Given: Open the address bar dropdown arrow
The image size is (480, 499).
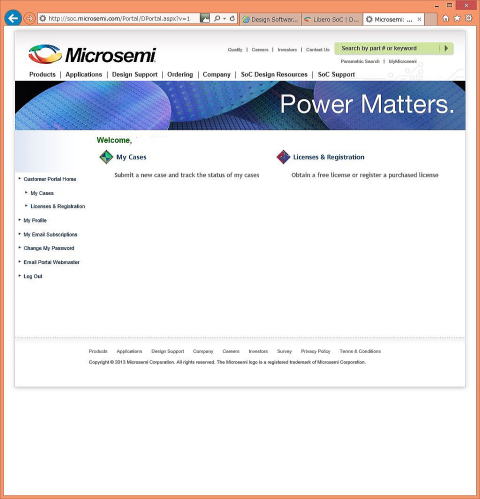Looking at the screenshot, I should (x=224, y=19).
